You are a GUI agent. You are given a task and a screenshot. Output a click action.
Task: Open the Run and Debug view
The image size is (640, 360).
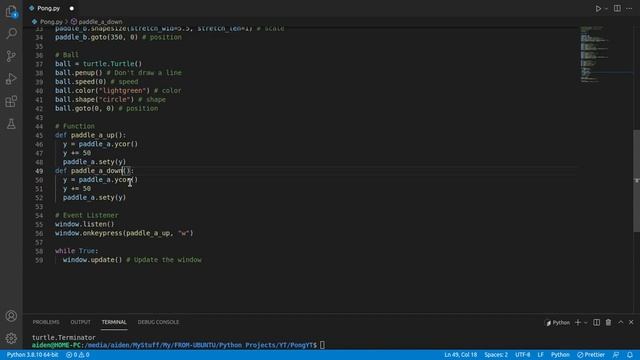point(11,78)
